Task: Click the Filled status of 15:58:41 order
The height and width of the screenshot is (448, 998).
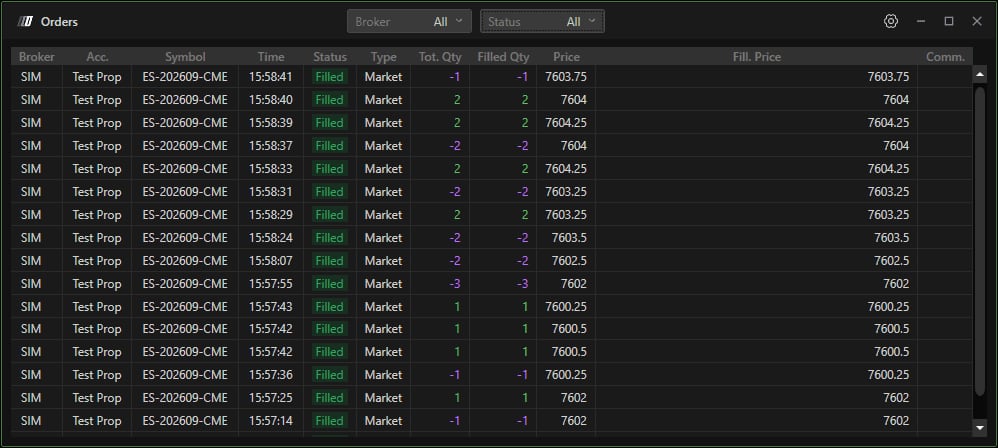Action: [x=330, y=77]
